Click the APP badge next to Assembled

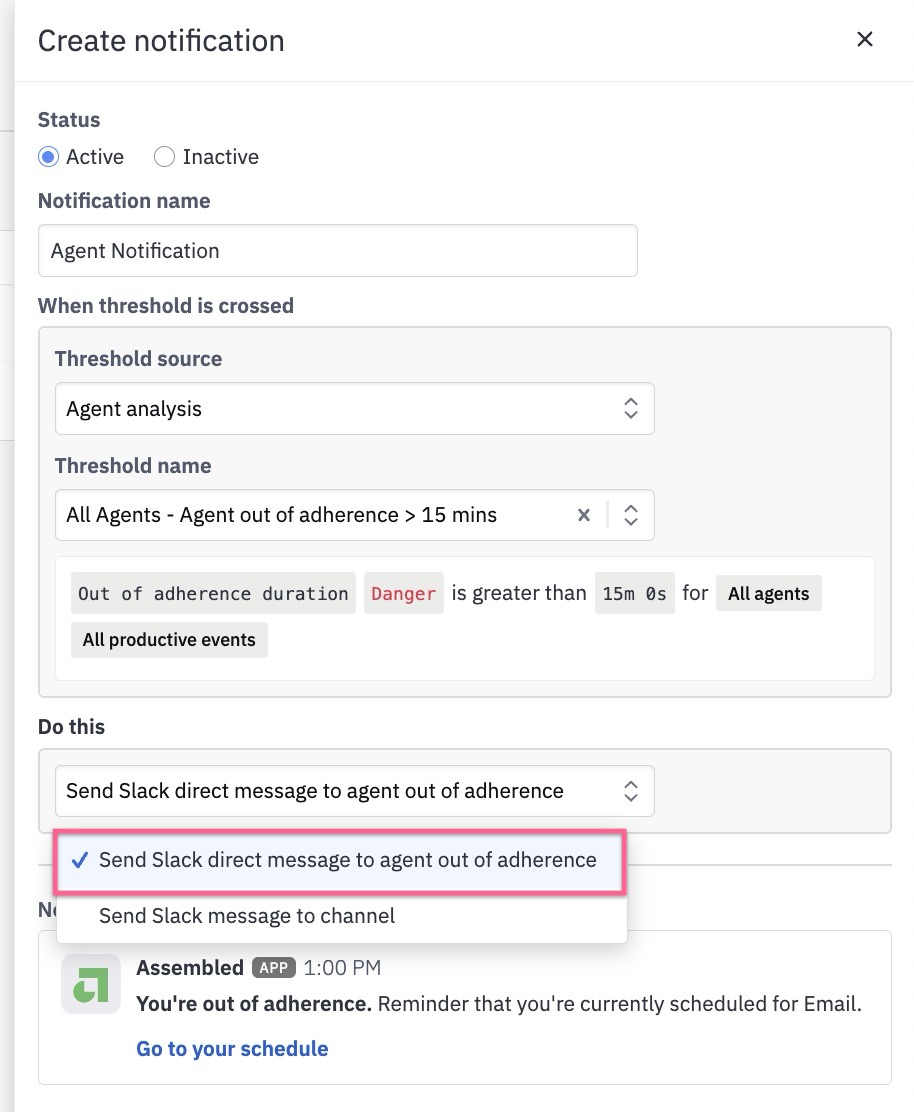274,968
